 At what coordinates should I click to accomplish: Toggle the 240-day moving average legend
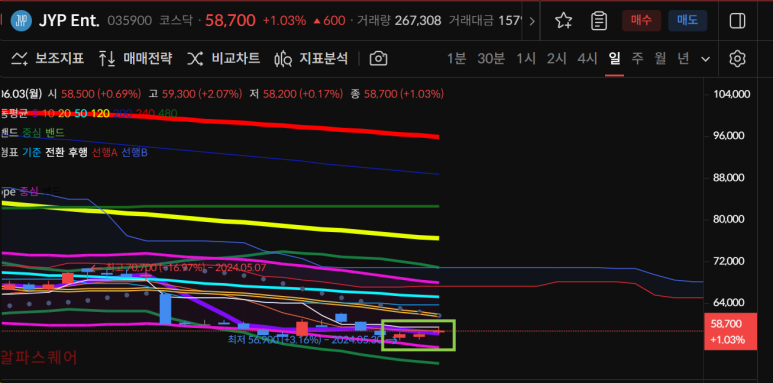click(145, 113)
